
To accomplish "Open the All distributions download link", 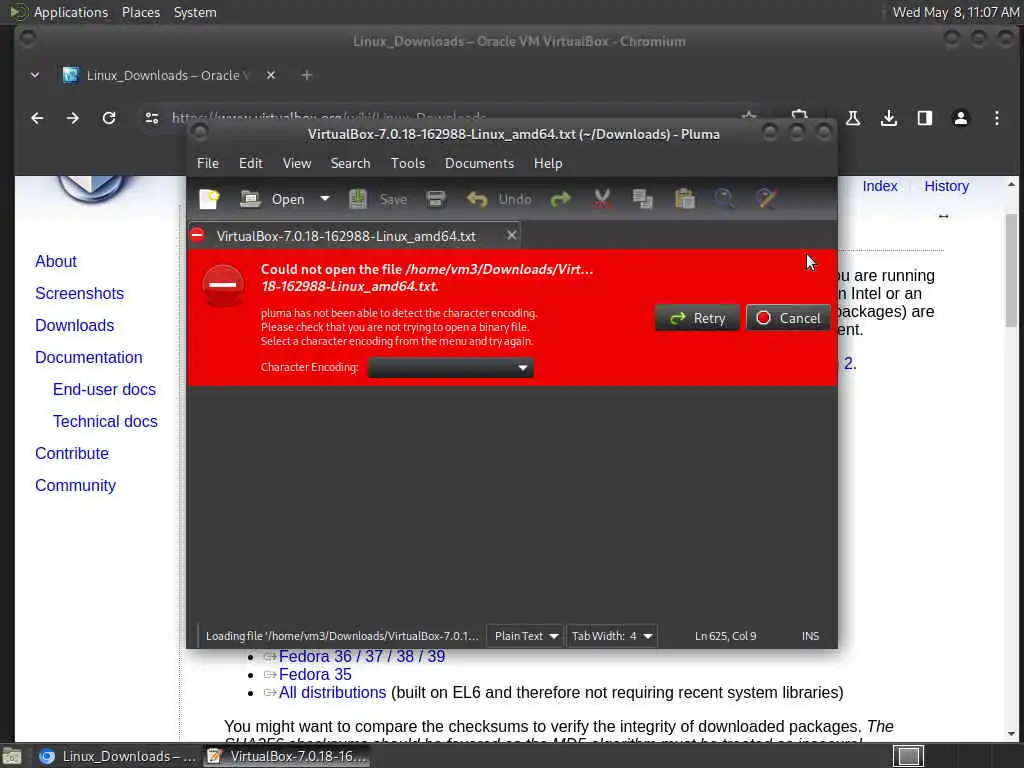I will click(332, 692).
